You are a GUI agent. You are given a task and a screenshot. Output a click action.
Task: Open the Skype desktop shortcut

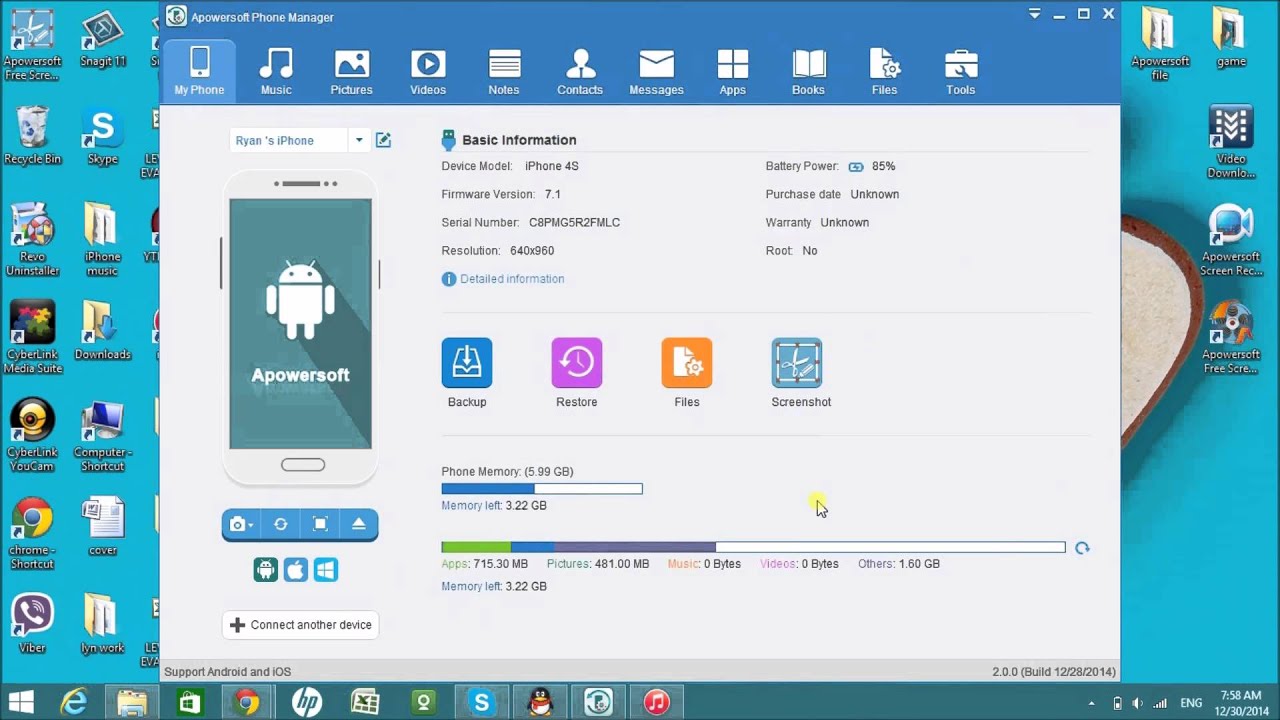tap(102, 137)
